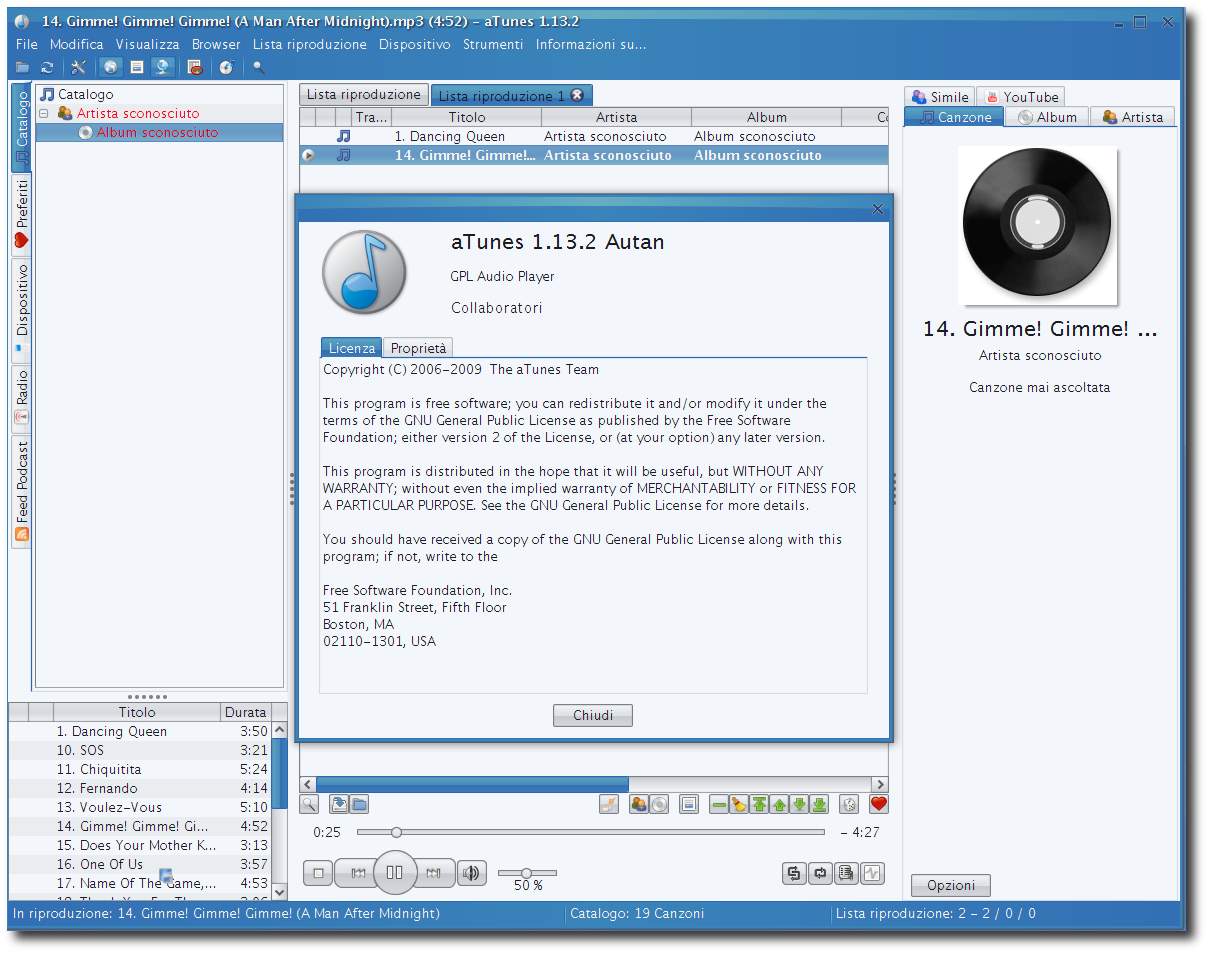Open the Lista riproduzione menu
Viewport: 1209px width, 954px height.
coord(310,44)
